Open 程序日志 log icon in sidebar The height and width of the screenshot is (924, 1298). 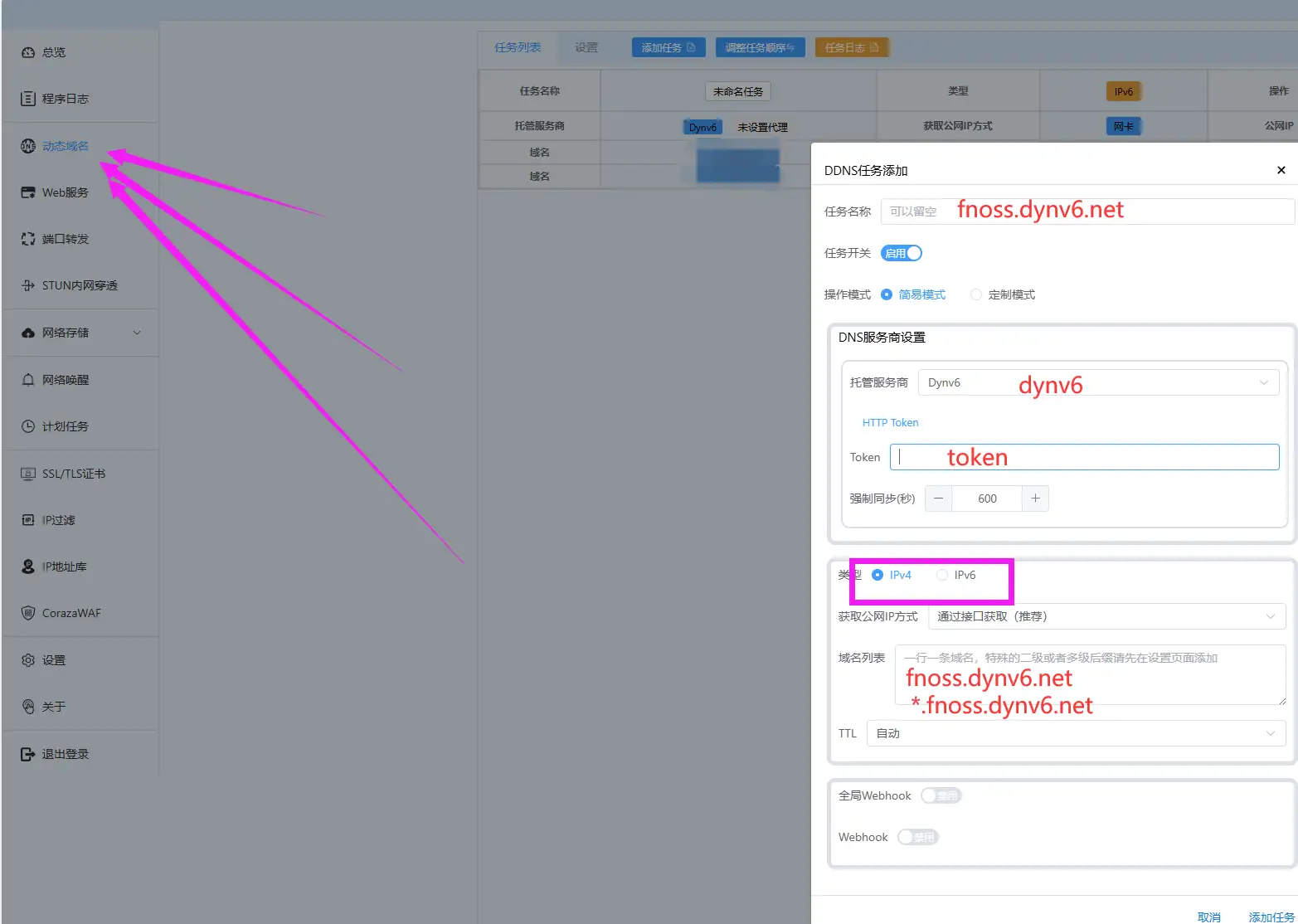click(28, 99)
